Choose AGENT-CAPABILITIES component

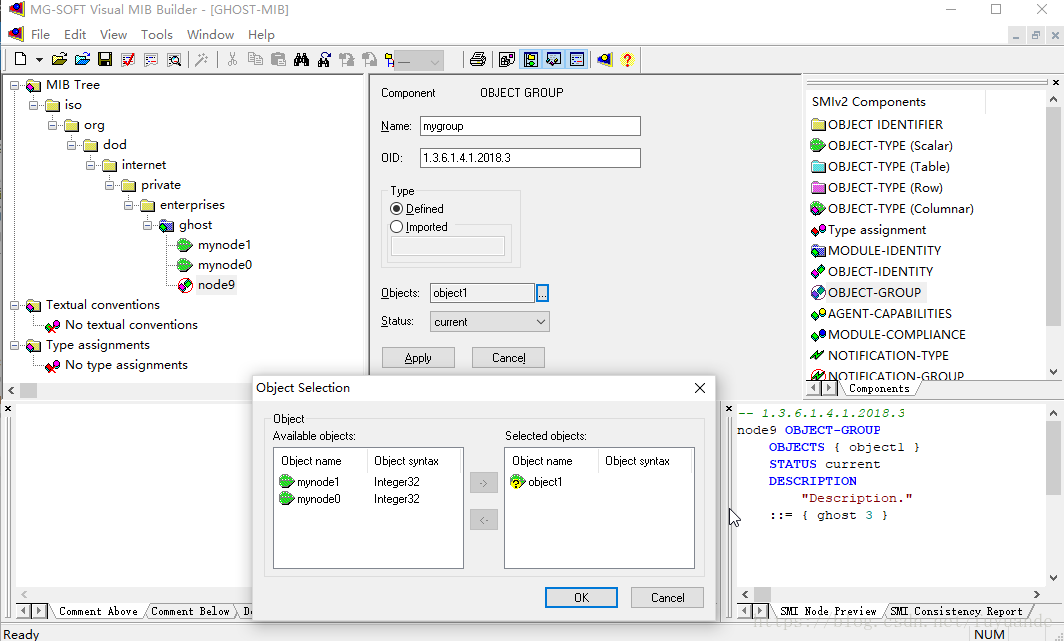[889, 314]
